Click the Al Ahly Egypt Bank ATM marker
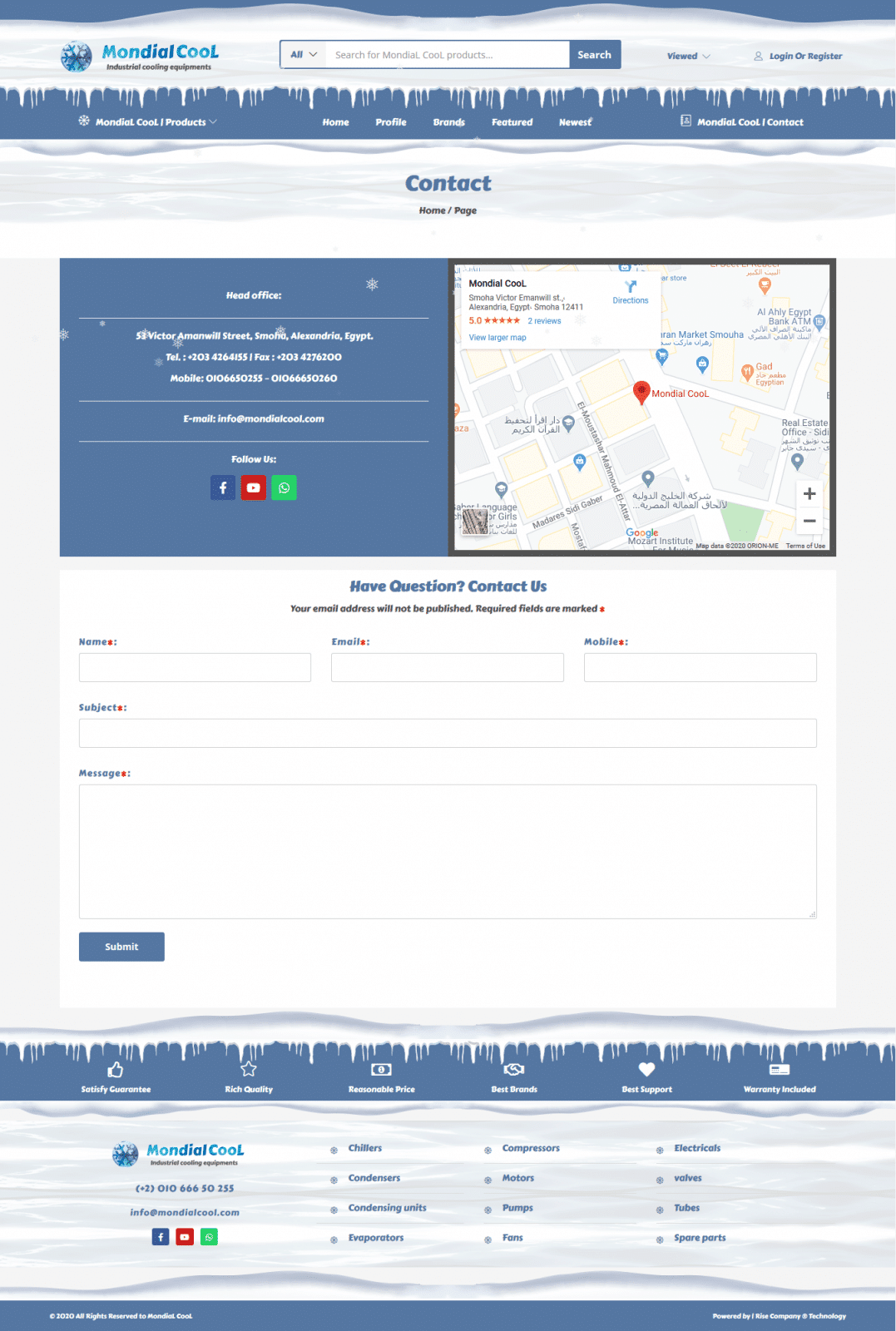896x1331 pixels. [x=819, y=321]
